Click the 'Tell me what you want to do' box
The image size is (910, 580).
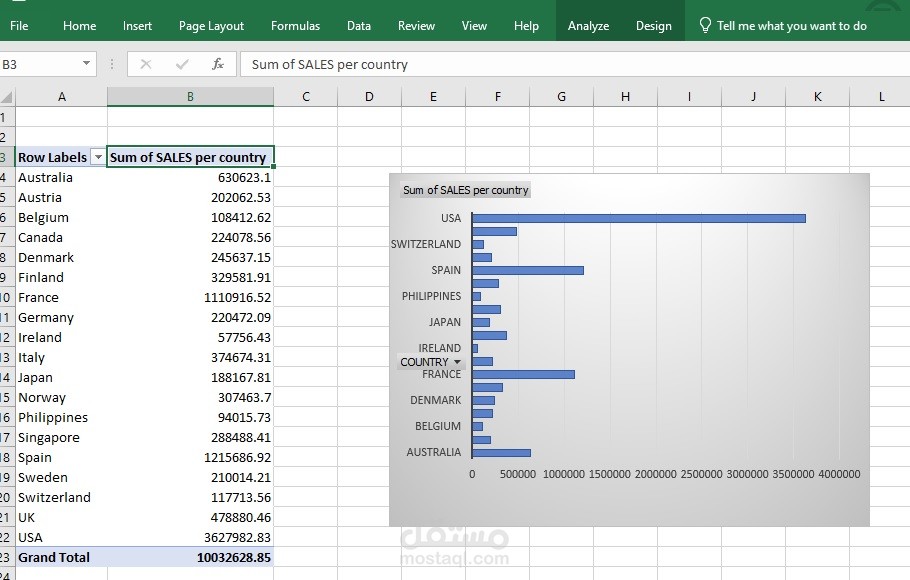pos(792,26)
